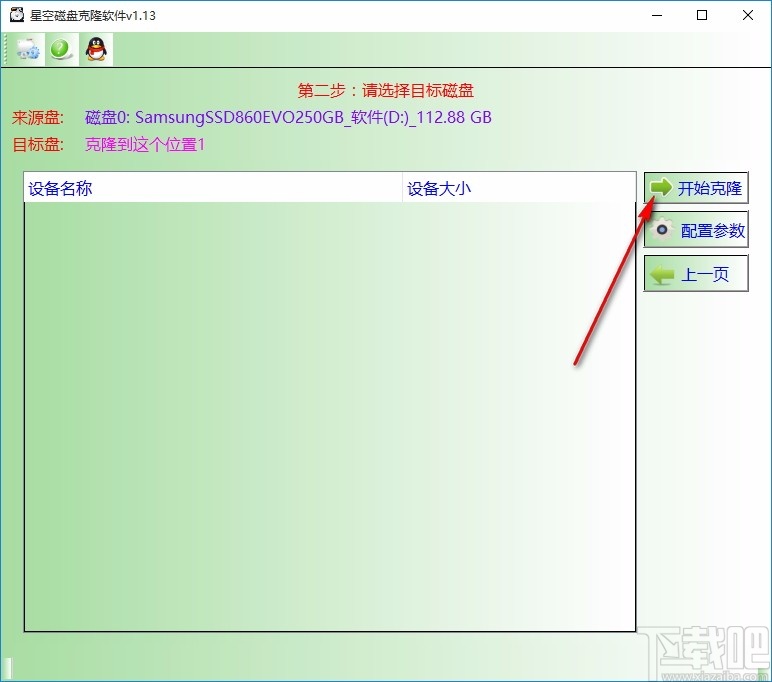Click the source disk text Samsung SSD860EVO
The width and height of the screenshot is (772, 682).
pyautogui.click(x=288, y=117)
